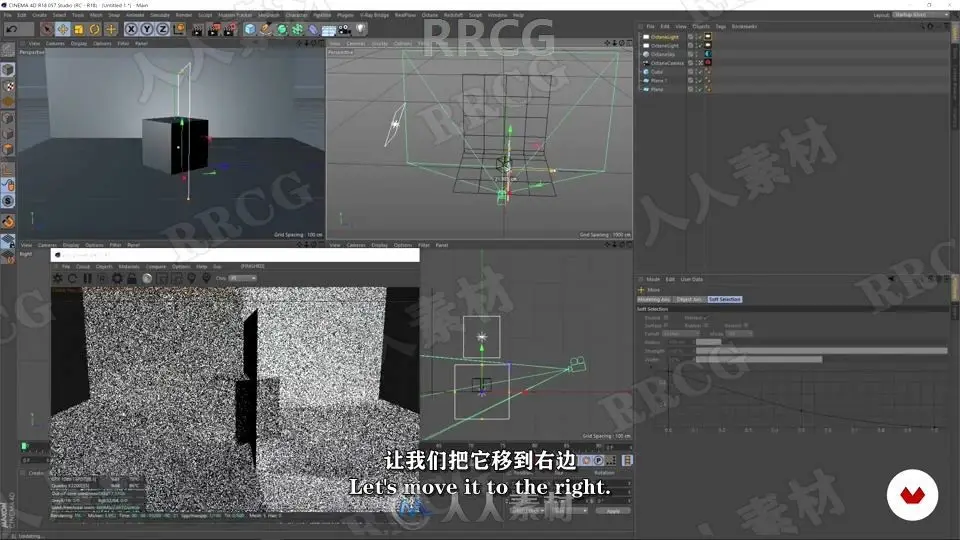Adjust the Strength slider in Soft Selection

(822, 351)
